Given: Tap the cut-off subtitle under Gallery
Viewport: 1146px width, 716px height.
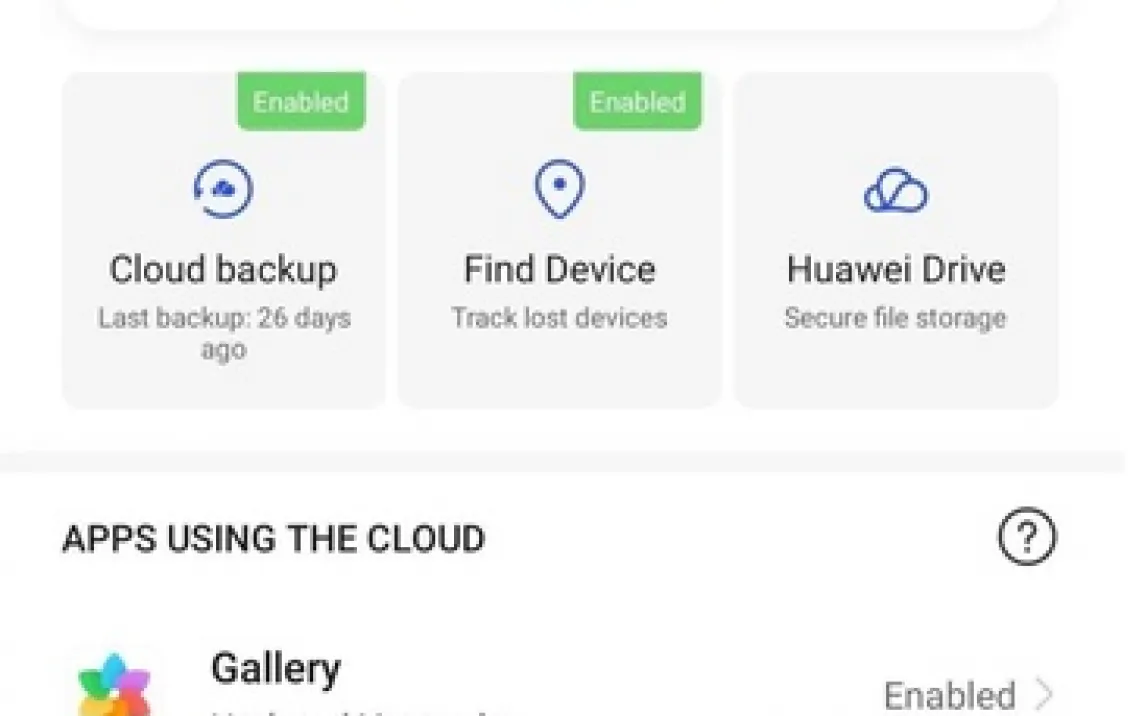Looking at the screenshot, I should [x=360, y=712].
